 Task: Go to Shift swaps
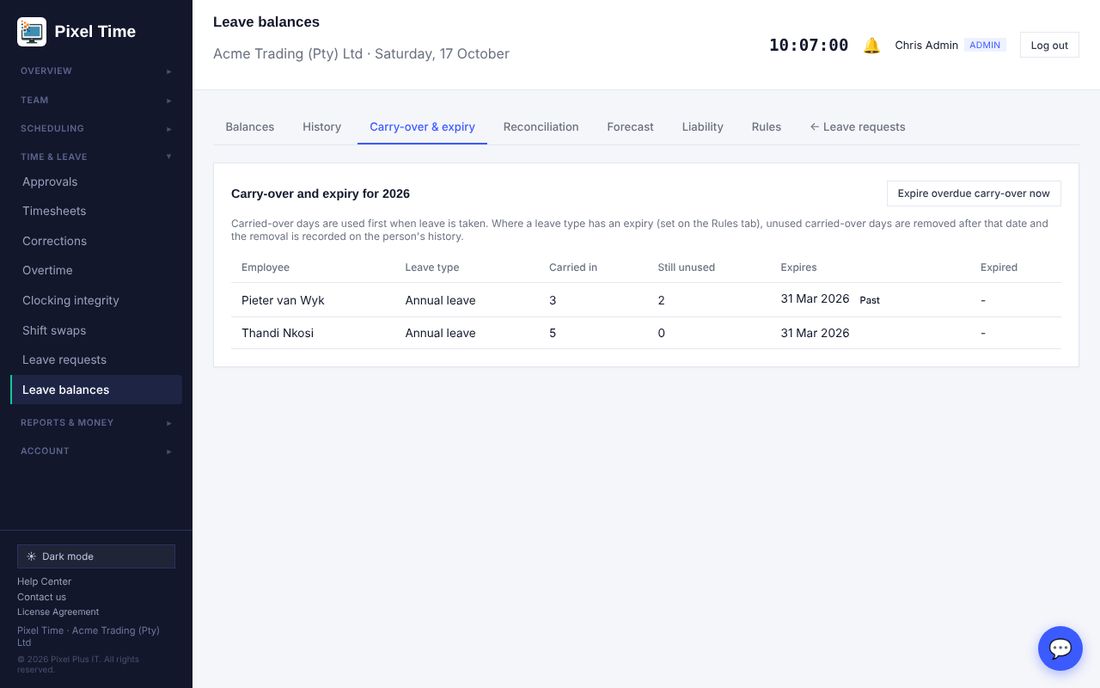pyautogui.click(x=96, y=330)
